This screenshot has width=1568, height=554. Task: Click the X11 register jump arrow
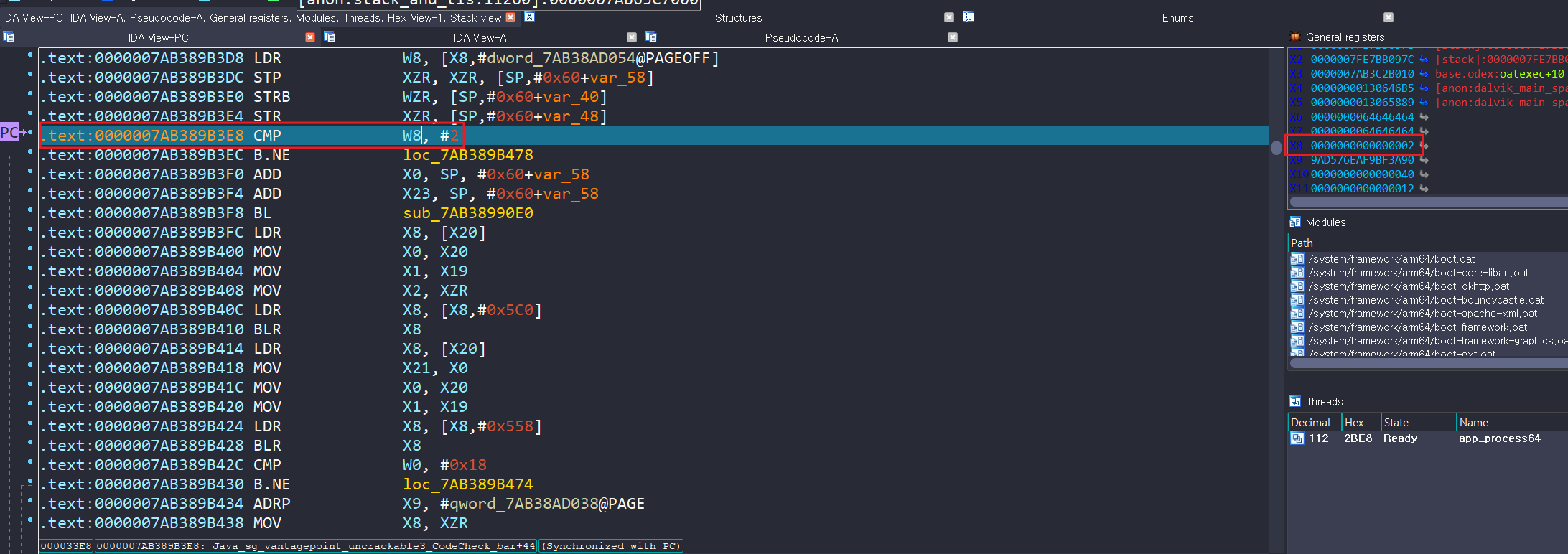tap(1424, 189)
